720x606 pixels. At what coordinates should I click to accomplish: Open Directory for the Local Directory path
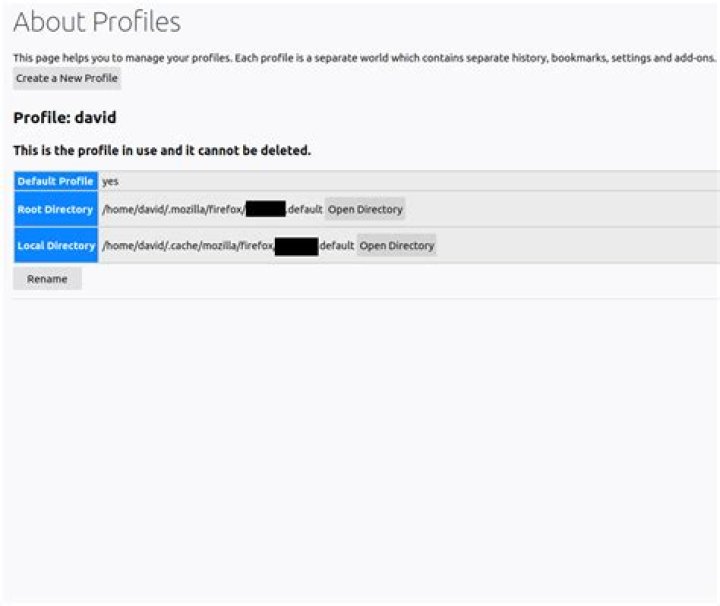[397, 246]
